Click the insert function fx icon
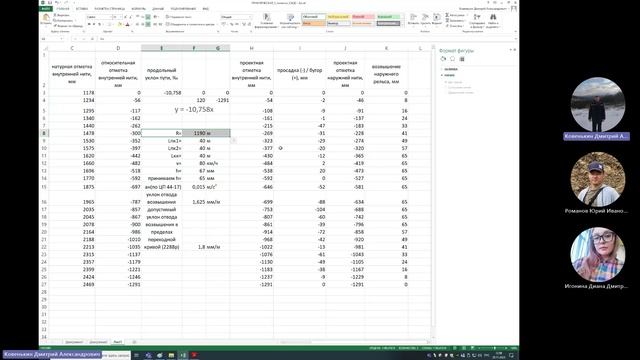 click(x=92, y=39)
